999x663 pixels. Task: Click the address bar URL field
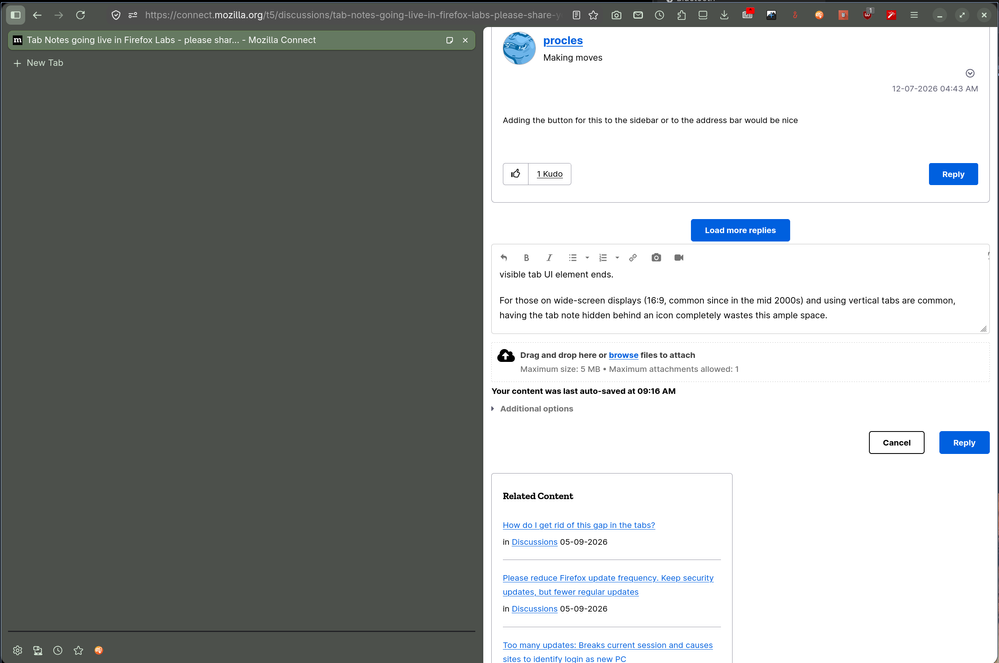pos(352,15)
